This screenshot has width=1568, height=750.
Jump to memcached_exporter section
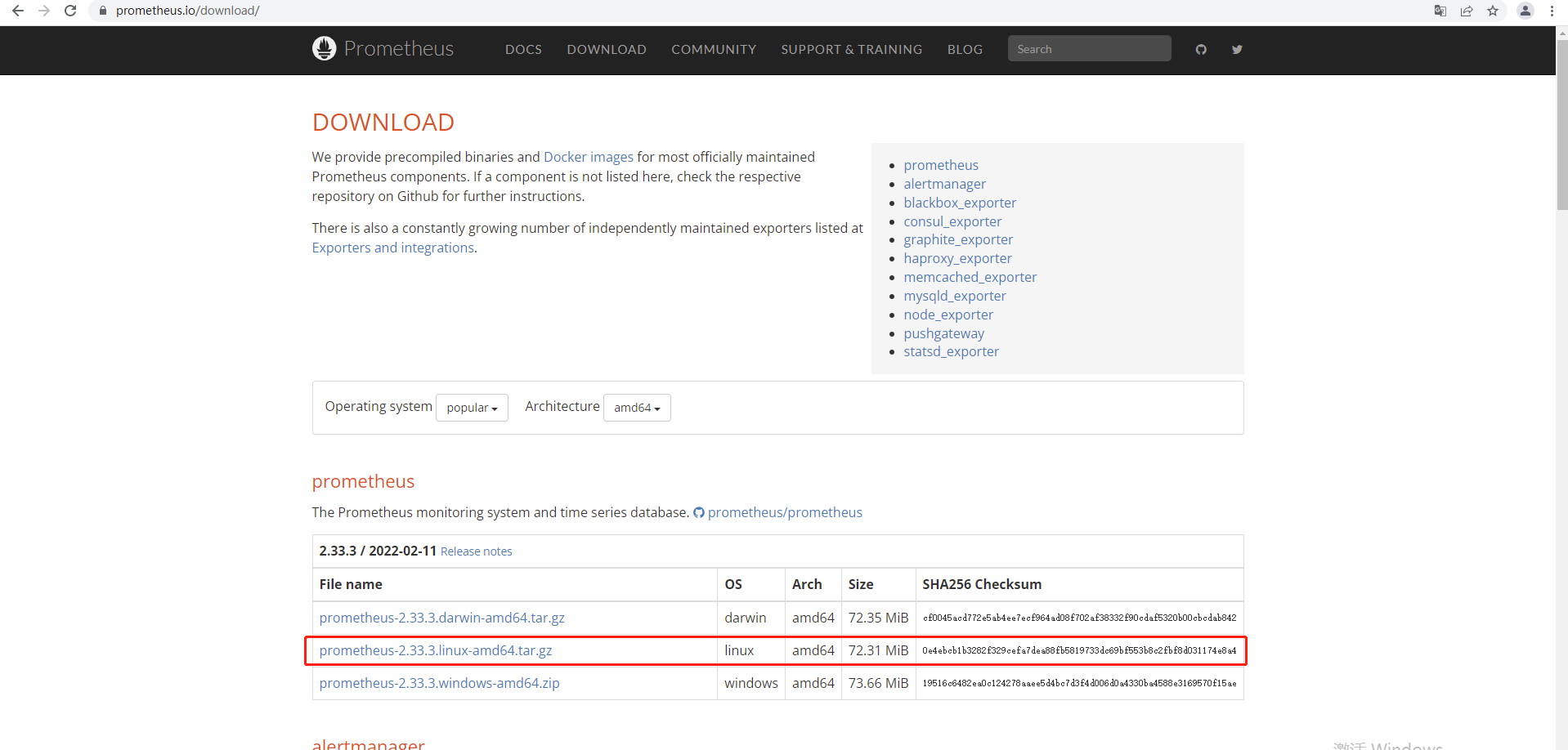(x=970, y=277)
